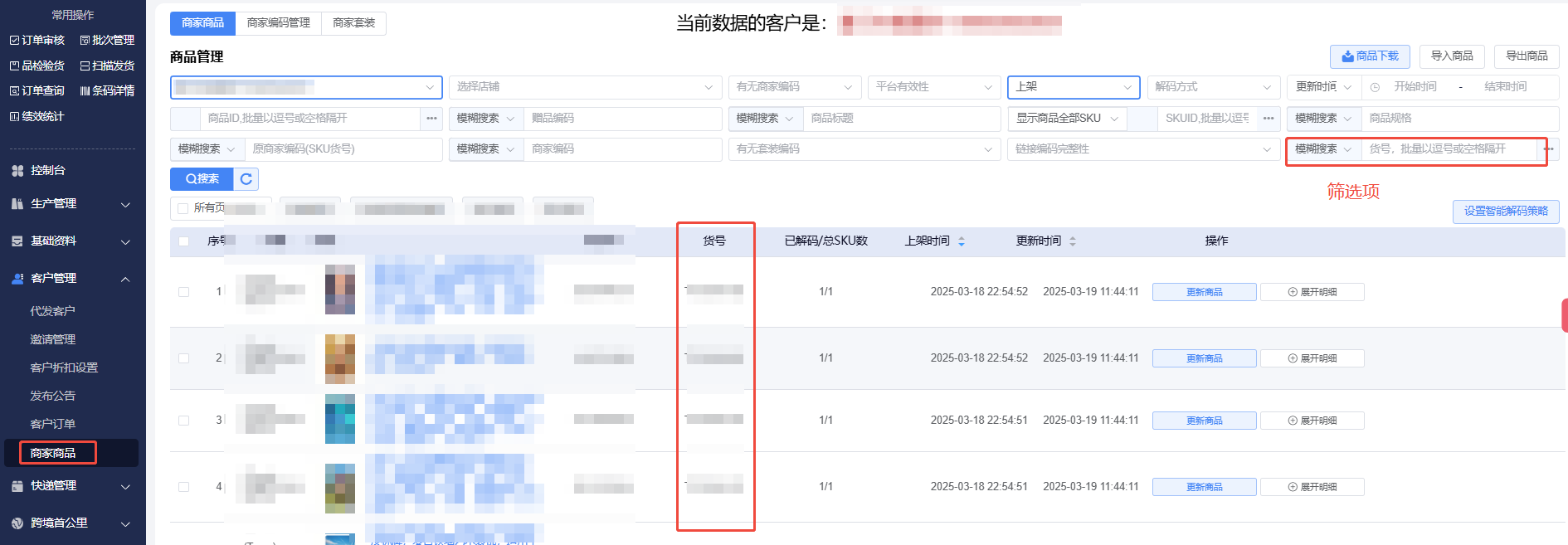Click the 基础资料 sidebar icon
The image size is (1568, 545).
click(17, 241)
